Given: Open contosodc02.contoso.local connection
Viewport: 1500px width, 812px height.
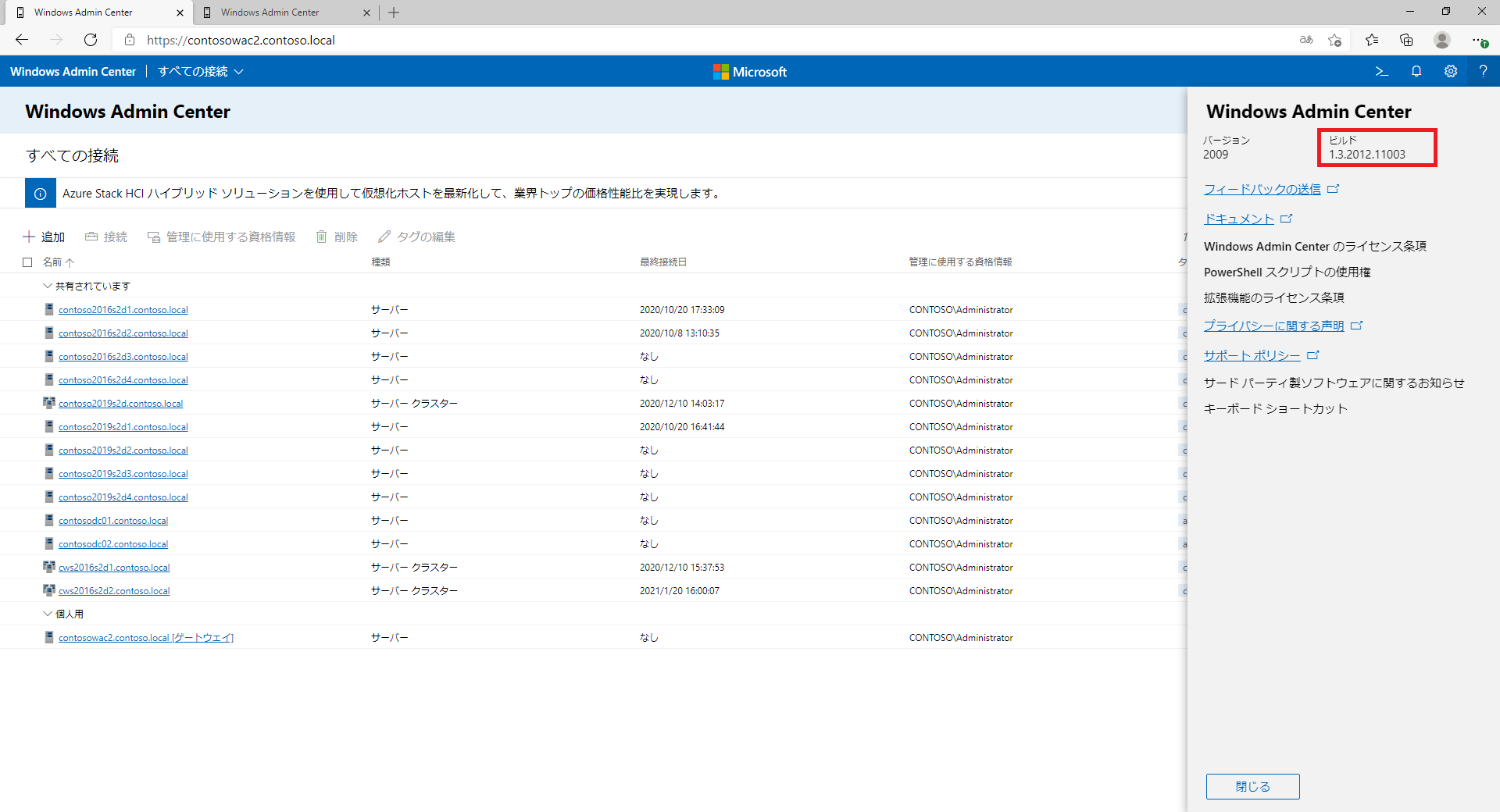Looking at the screenshot, I should pyautogui.click(x=113, y=544).
